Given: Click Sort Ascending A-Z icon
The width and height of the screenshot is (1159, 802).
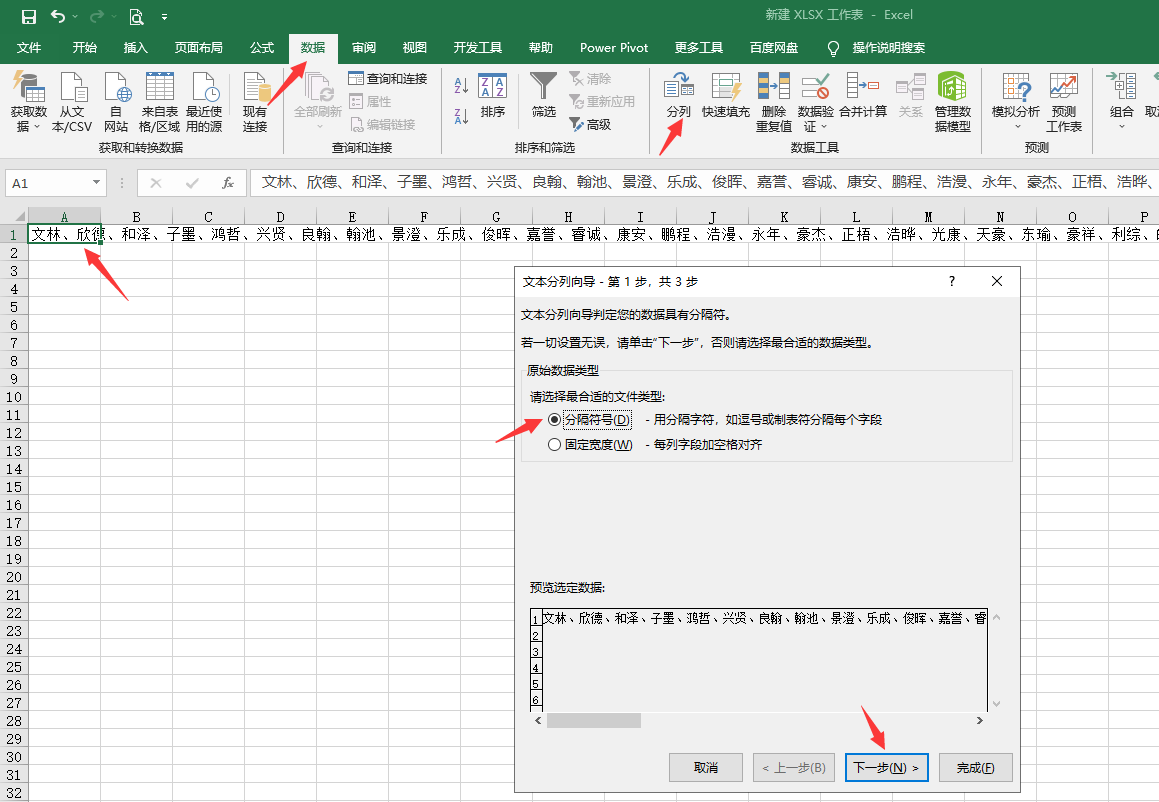Looking at the screenshot, I should 461,85.
